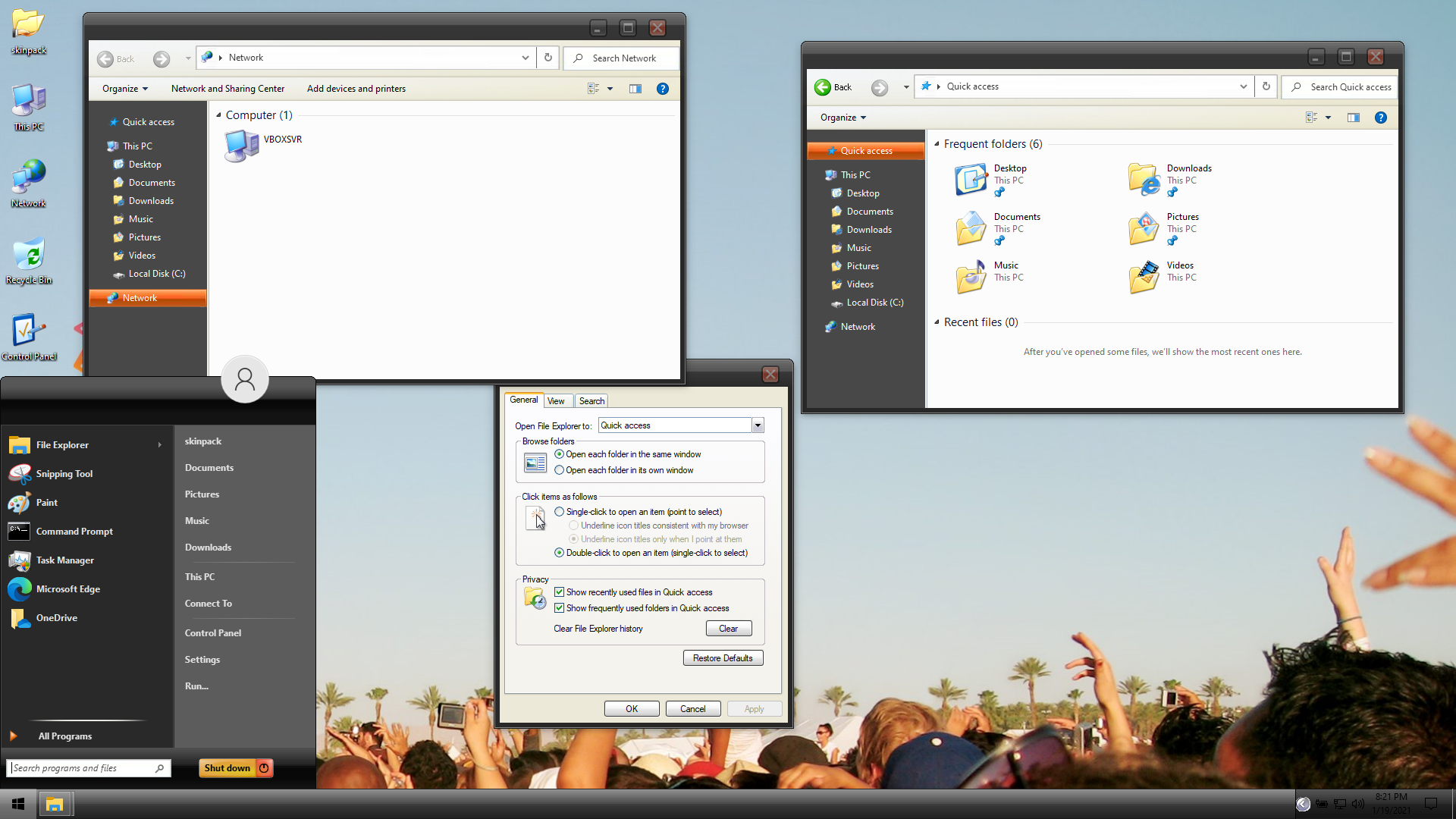Image resolution: width=1456 pixels, height=819 pixels.
Task: Open the Open File Explorer to dropdown
Action: 757,425
